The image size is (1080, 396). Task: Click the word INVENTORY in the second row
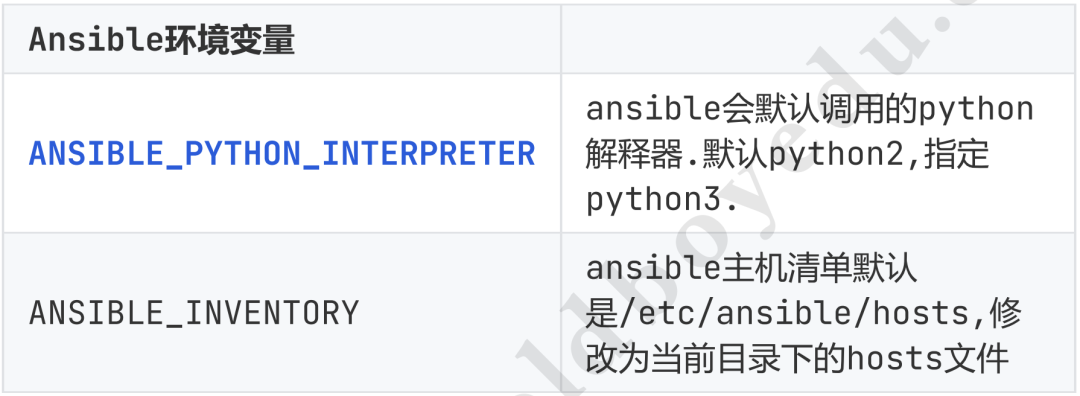[272, 313]
